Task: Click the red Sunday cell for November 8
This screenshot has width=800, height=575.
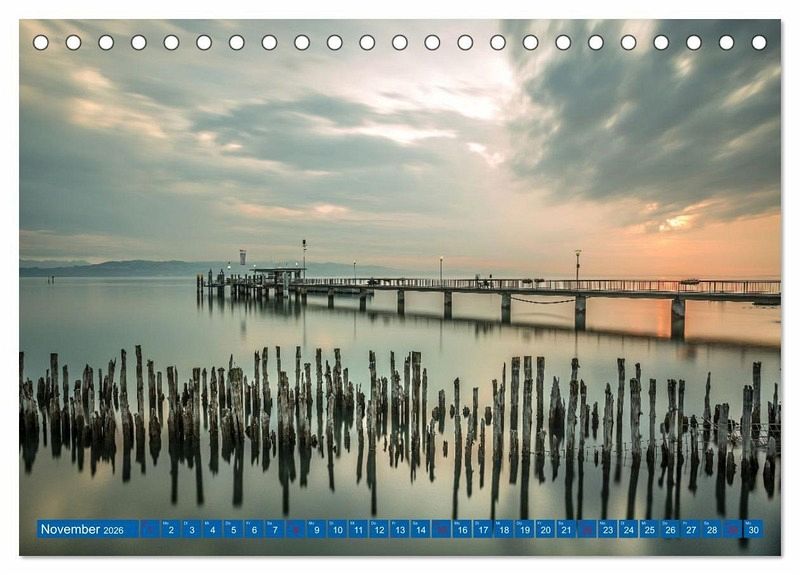Action: pyautogui.click(x=296, y=529)
